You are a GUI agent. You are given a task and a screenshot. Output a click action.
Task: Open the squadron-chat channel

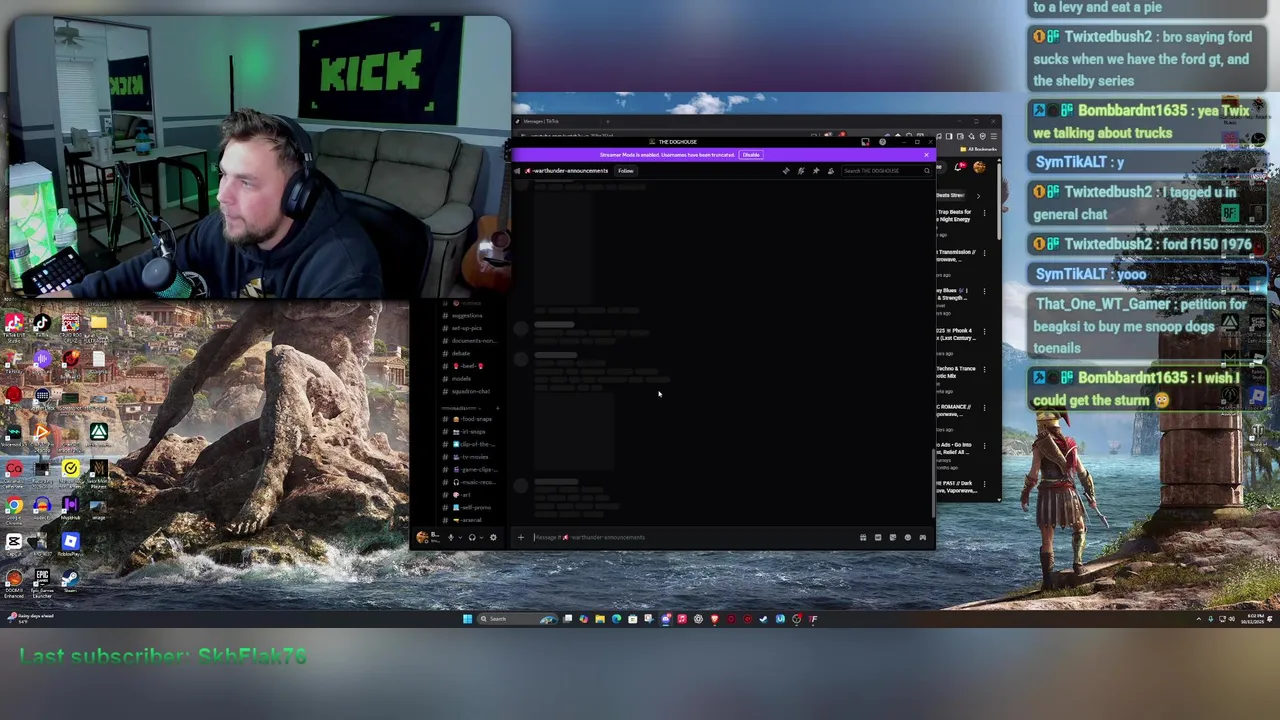(470, 392)
